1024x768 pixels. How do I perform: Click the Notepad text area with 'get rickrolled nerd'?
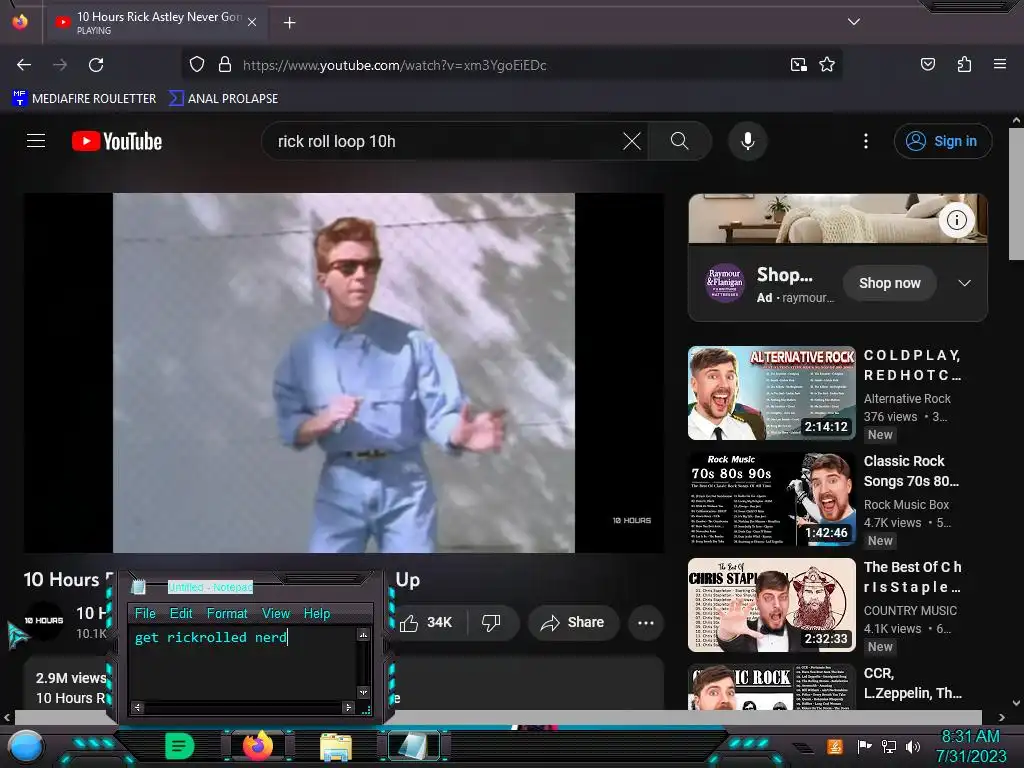point(242,664)
